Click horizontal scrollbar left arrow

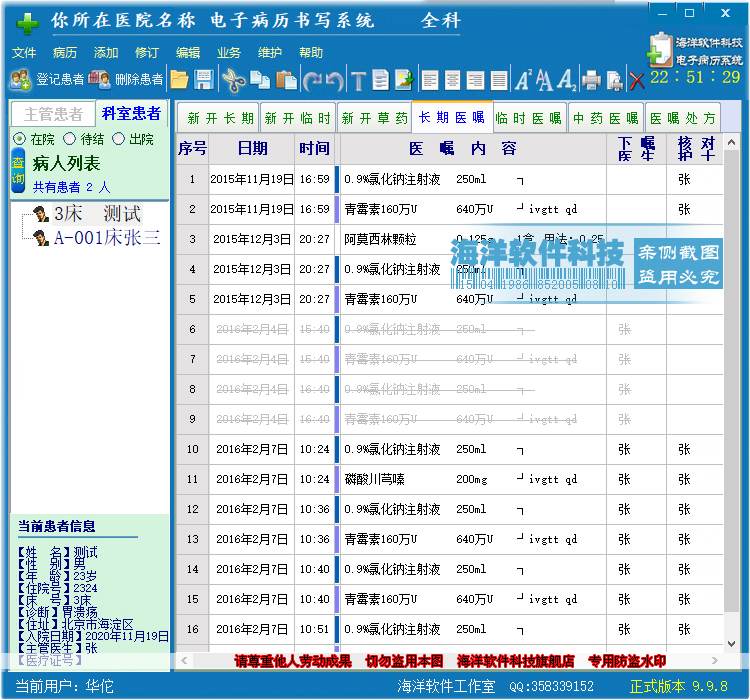184,661
